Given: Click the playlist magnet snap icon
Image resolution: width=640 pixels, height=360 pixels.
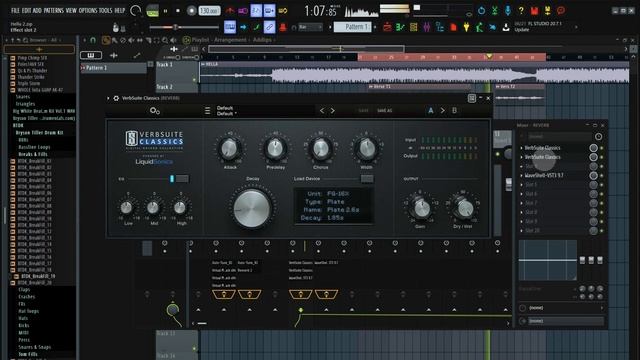Looking at the screenshot, I should [x=93, y=40].
